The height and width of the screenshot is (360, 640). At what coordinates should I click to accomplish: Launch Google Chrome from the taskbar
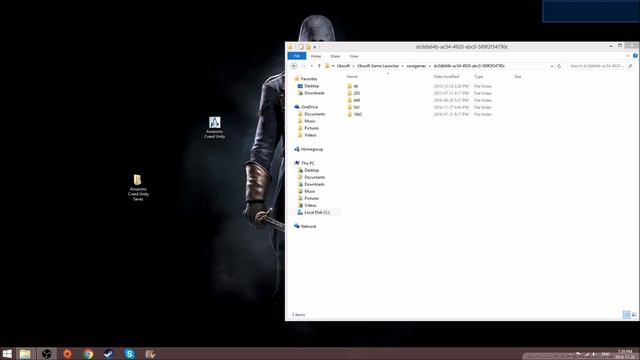click(x=88, y=353)
